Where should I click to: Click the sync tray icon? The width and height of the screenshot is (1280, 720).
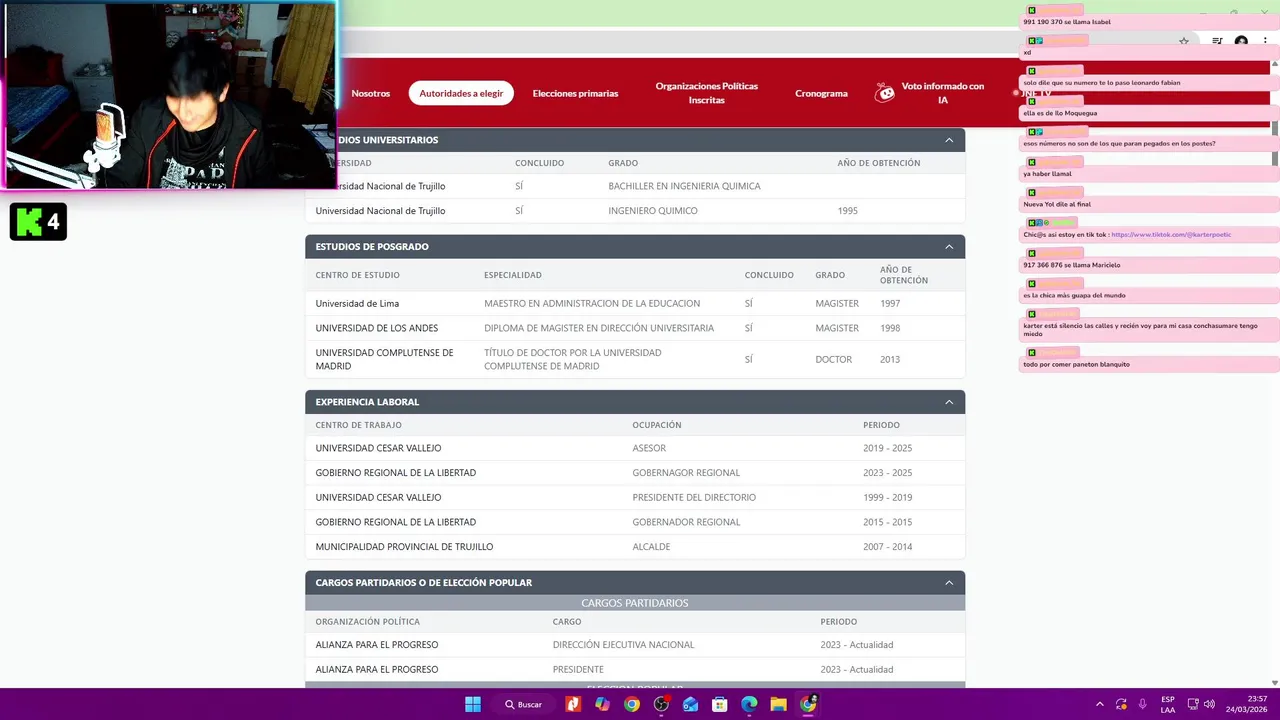click(x=1121, y=704)
